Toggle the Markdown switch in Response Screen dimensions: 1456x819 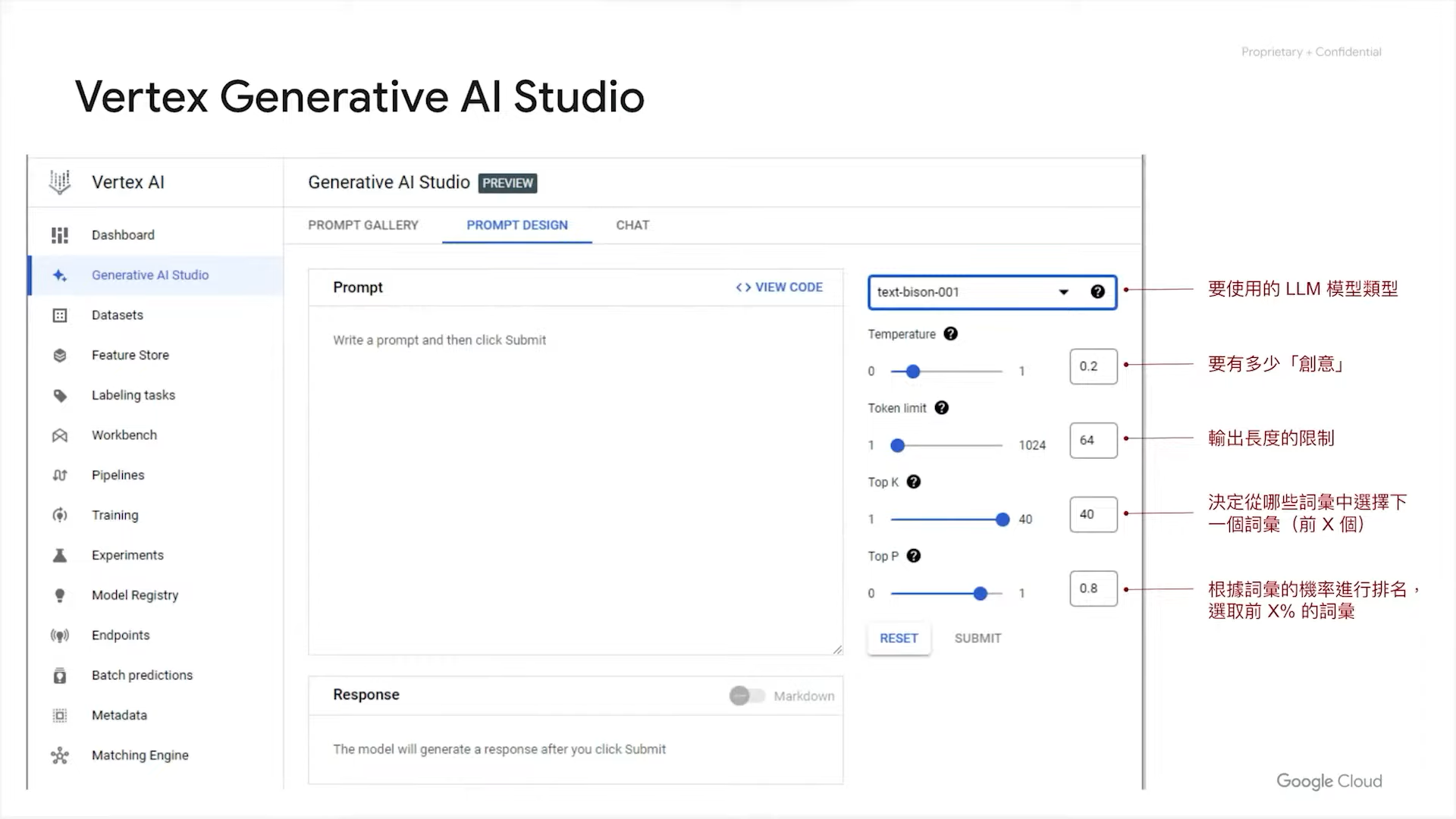747,695
